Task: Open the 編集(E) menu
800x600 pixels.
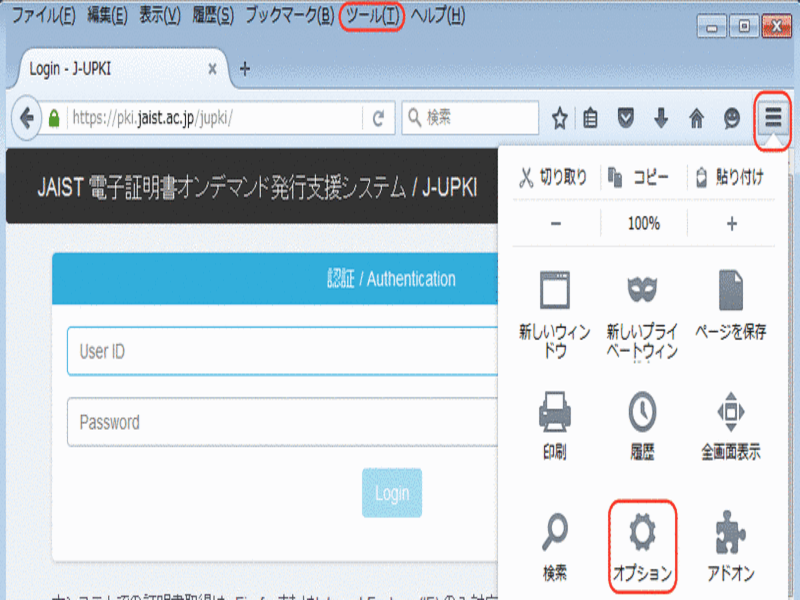Action: (108, 16)
